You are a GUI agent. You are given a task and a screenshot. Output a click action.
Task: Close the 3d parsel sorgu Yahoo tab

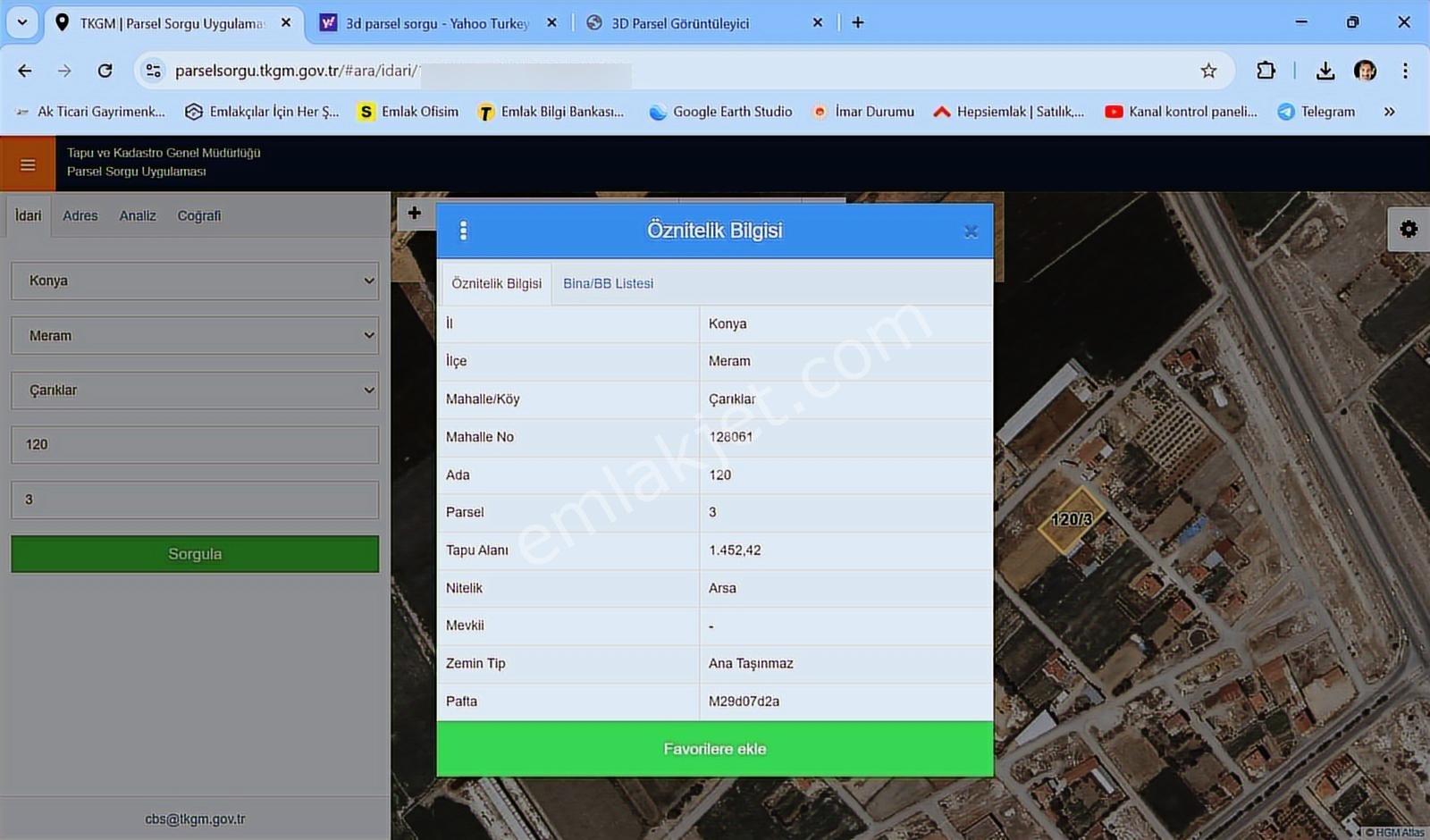(551, 22)
